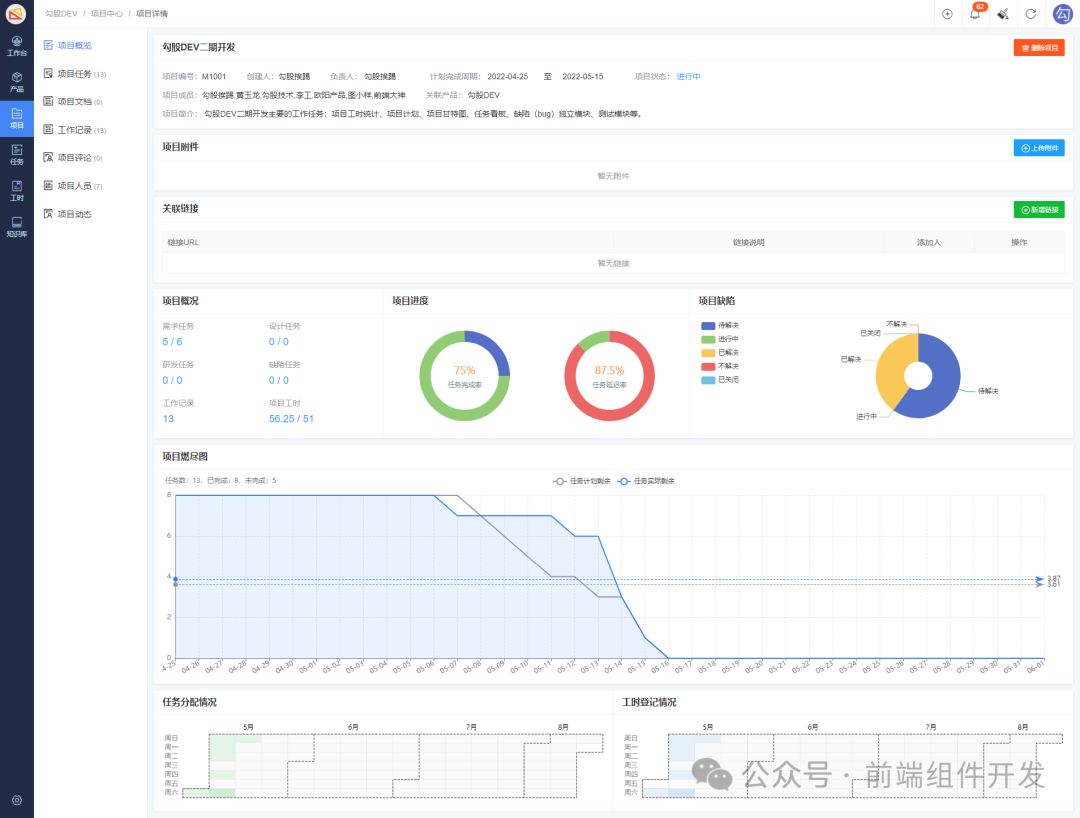The image size is (1080, 818).
Task: Go to 勾股DEV in the breadcrumb
Action: click(x=61, y=14)
